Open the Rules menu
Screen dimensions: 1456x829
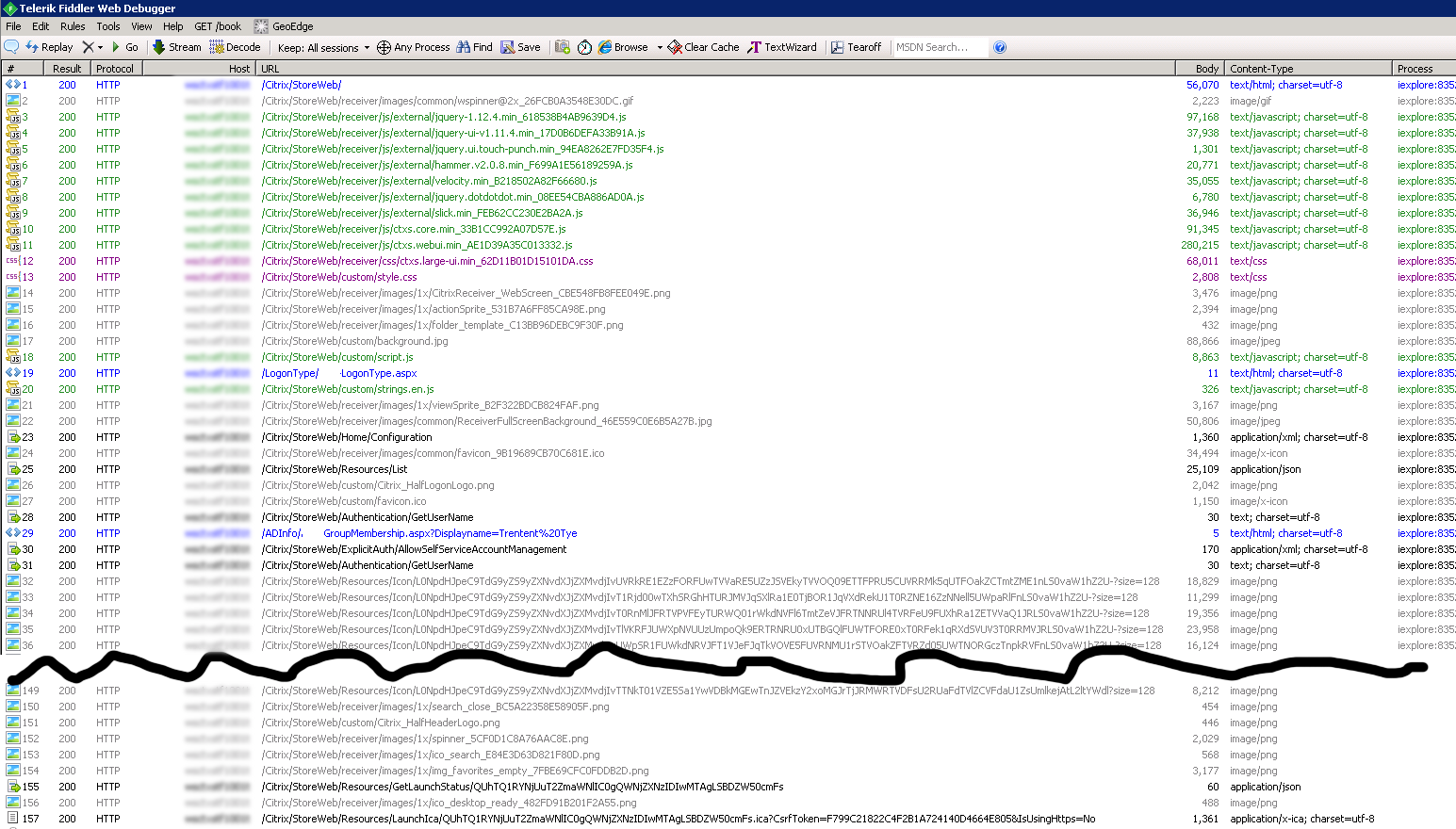pos(73,26)
